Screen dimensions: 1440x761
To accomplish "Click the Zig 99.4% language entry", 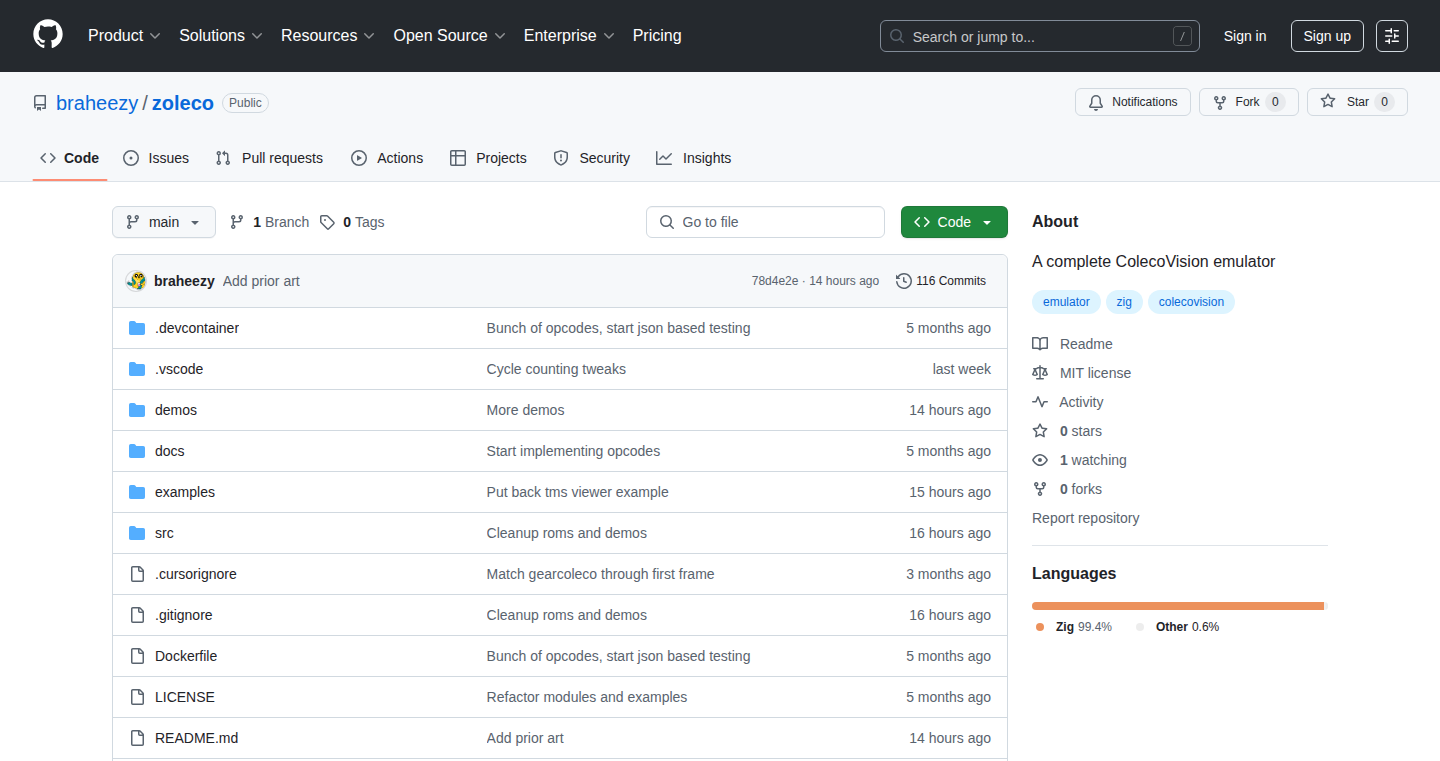I will click(x=1074, y=627).
